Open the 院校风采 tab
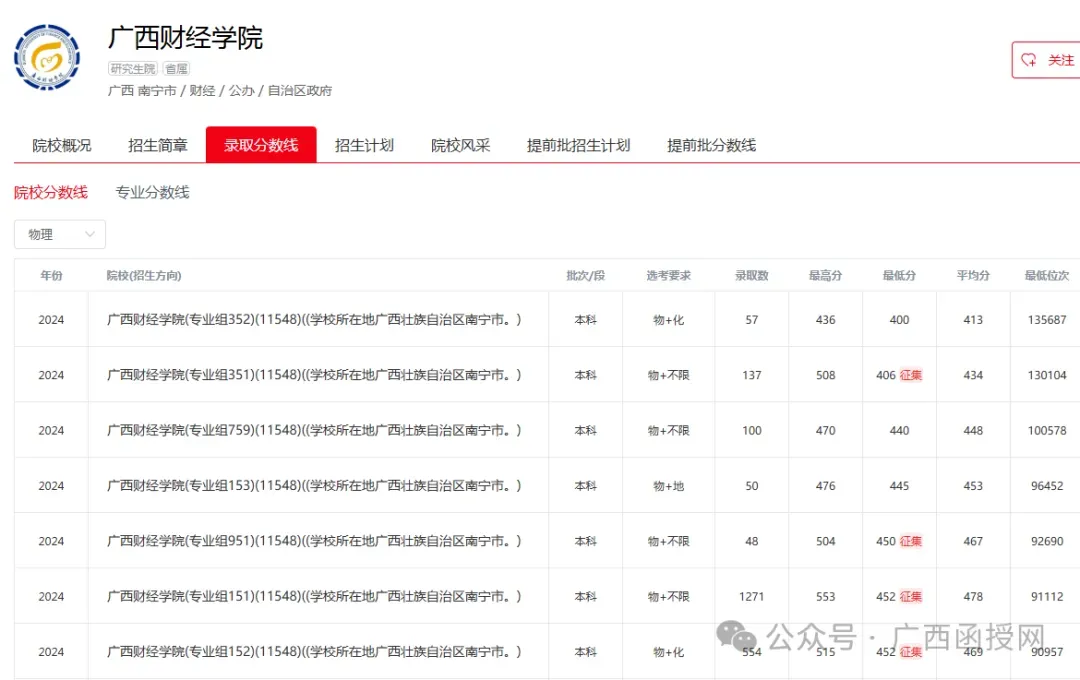 click(x=461, y=145)
